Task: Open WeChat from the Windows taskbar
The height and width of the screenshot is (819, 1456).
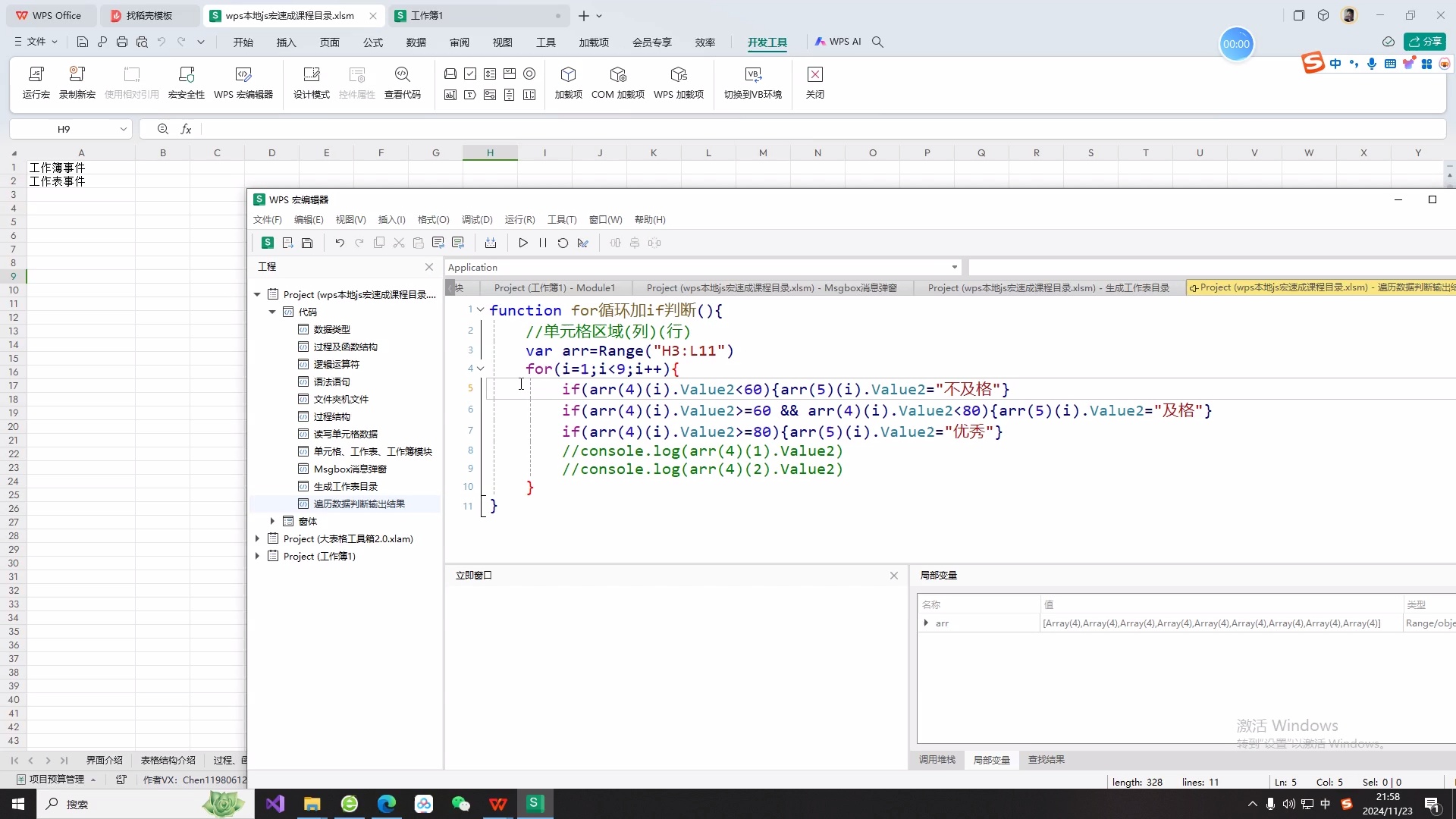Action: [460, 804]
